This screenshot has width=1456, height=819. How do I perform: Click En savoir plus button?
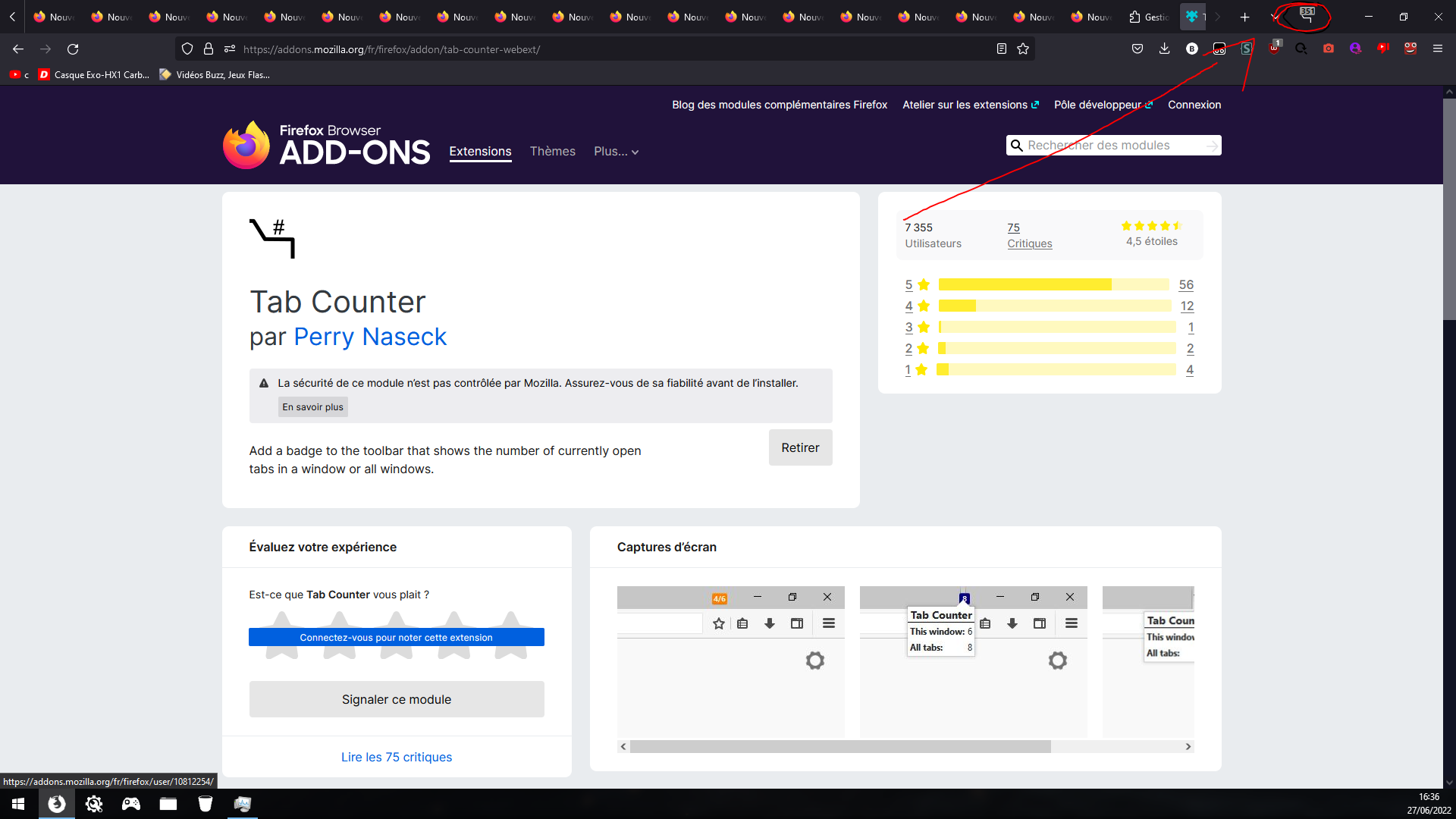(x=312, y=407)
